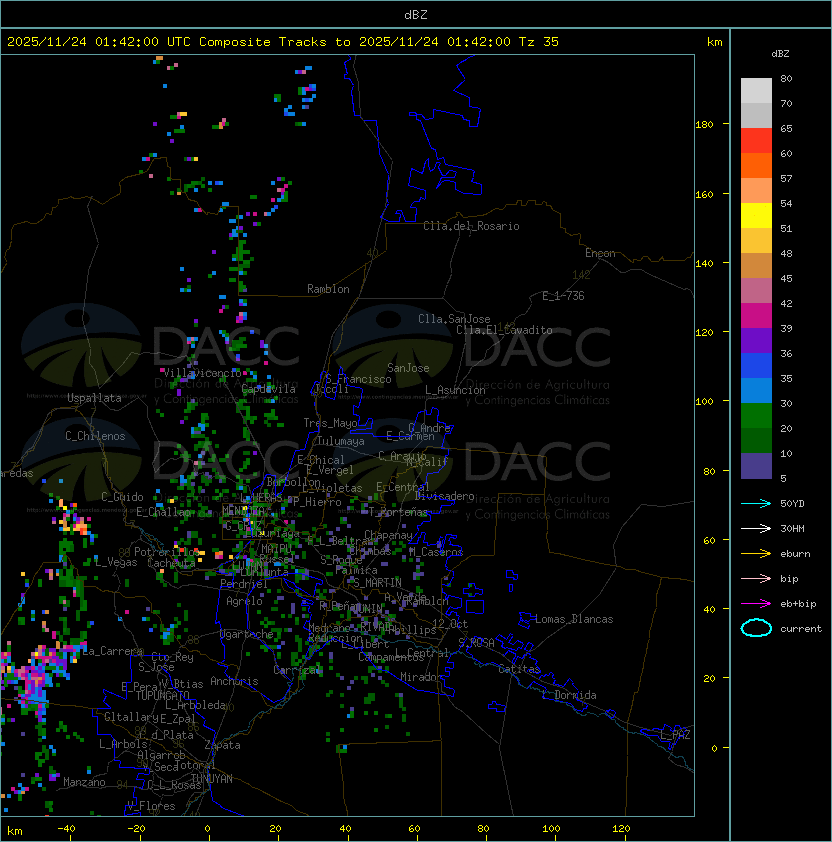Viewport: 832px width, 842px height.
Task: Click the 'Uspallata' map label
Action: [x=94, y=398]
